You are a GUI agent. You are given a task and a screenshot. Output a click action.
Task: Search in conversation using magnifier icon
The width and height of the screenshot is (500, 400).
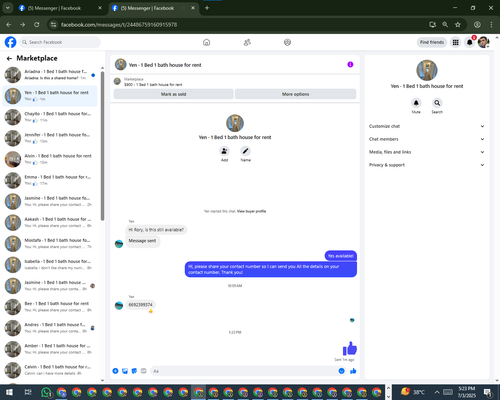point(437,103)
